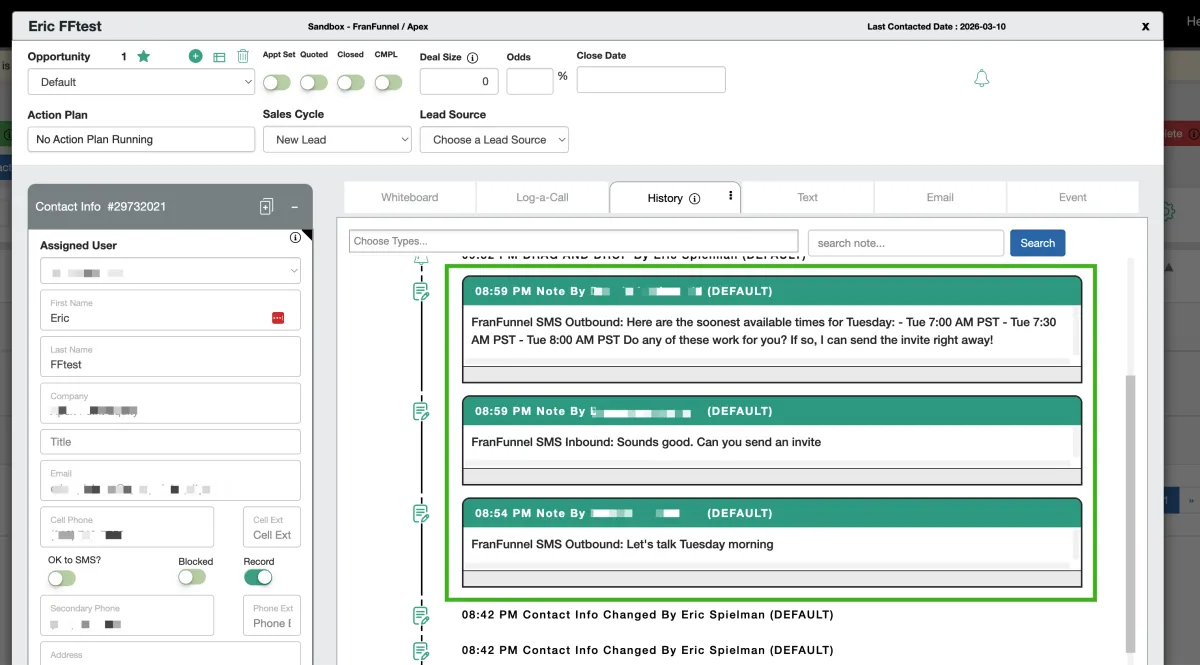The image size is (1200, 665).
Task: Click the note icon beside the 08:54 PM entry
Action: tap(419, 514)
